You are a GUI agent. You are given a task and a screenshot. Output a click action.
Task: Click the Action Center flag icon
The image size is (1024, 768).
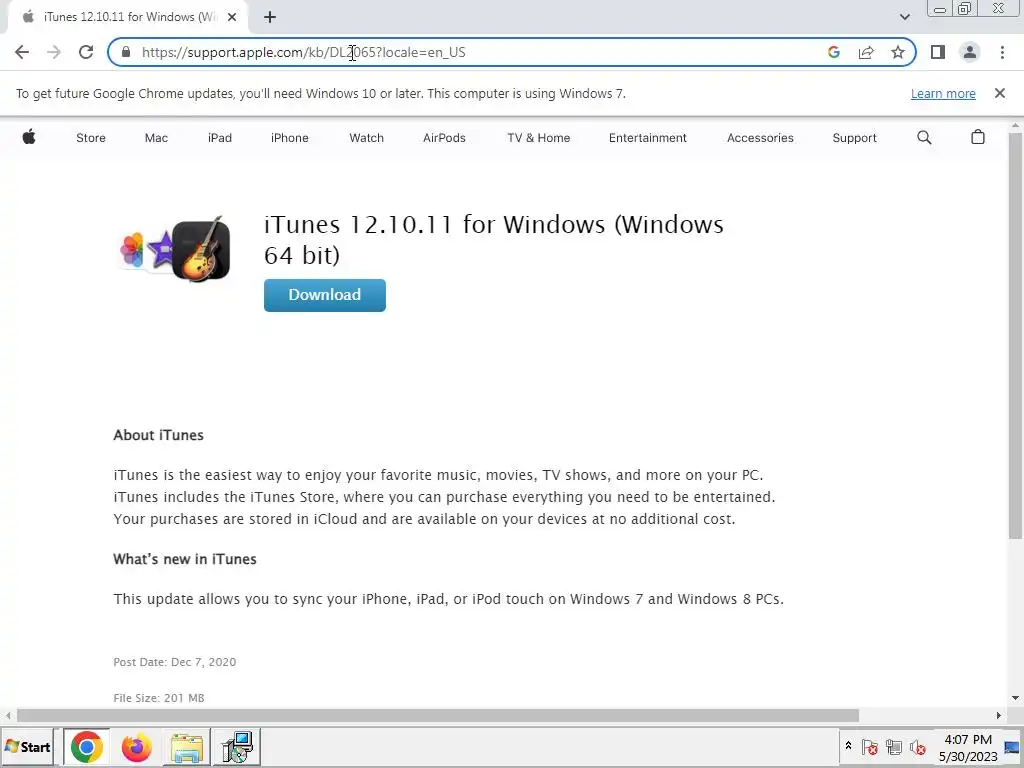[869, 747]
